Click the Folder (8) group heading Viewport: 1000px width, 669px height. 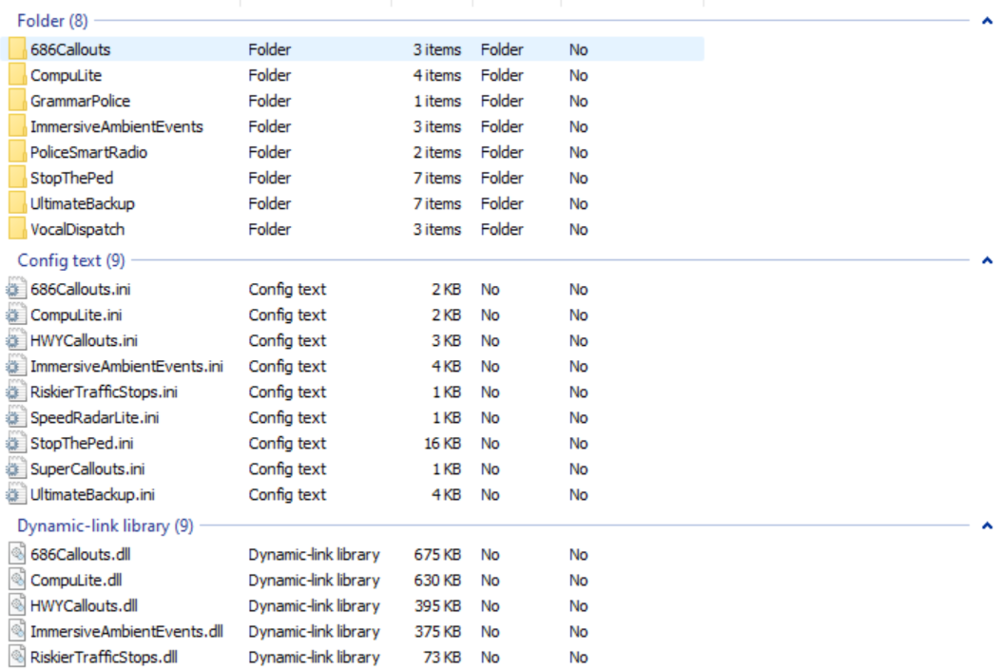click(x=52, y=20)
